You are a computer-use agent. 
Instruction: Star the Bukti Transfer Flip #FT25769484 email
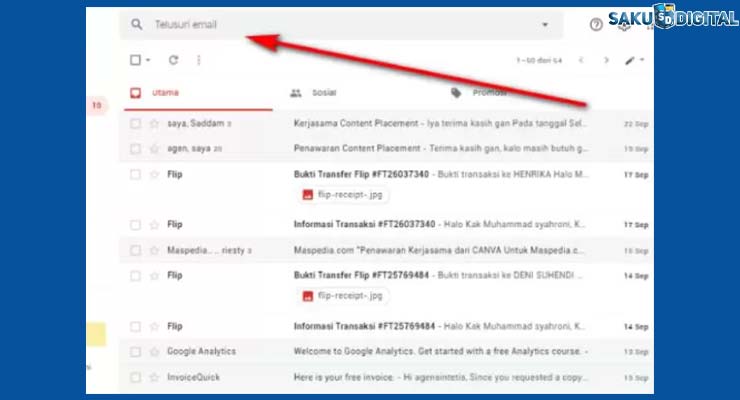tap(154, 275)
